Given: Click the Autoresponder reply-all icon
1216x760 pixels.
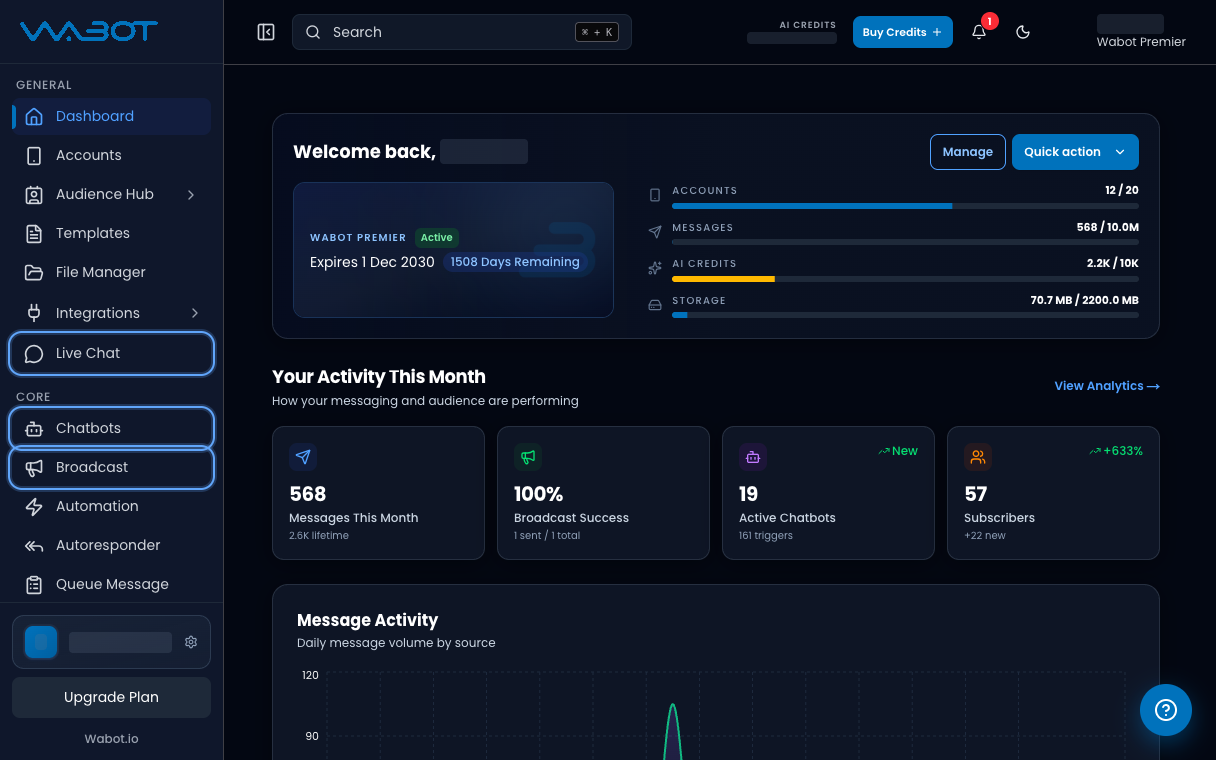Looking at the screenshot, I should (34, 545).
